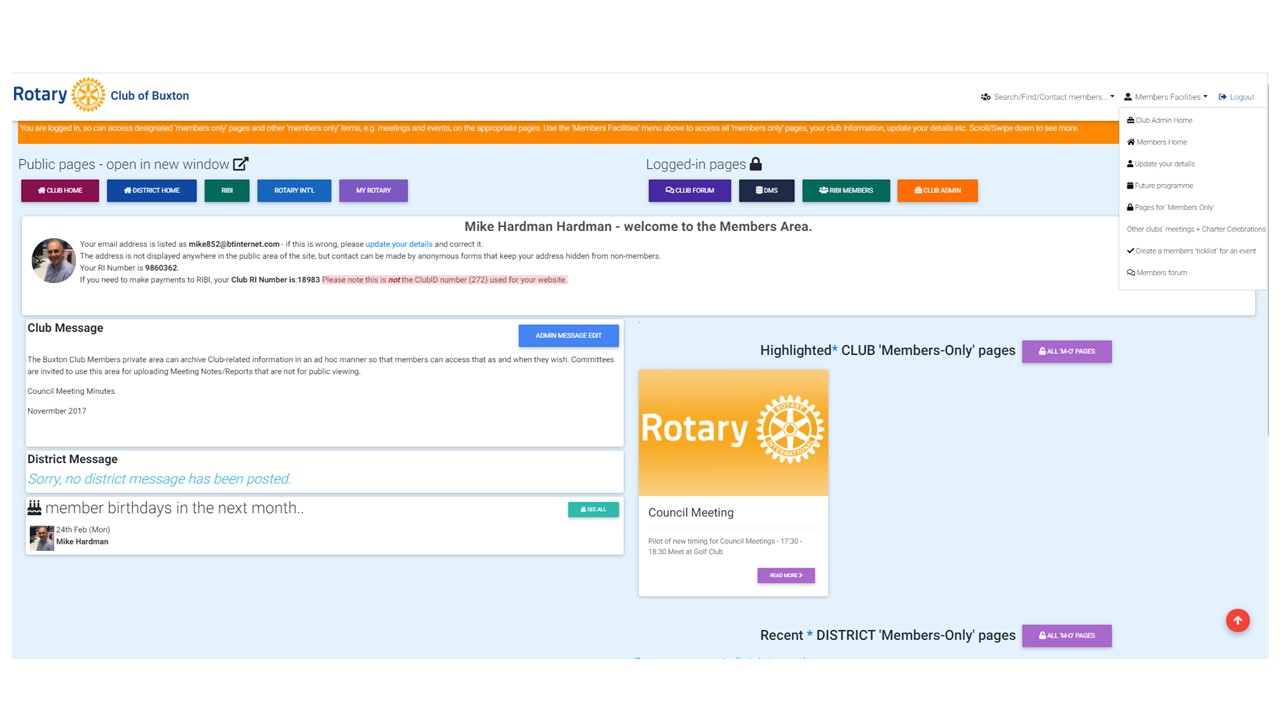
Task: Click the RI Number 9860362 text
Action: click(x=161, y=268)
